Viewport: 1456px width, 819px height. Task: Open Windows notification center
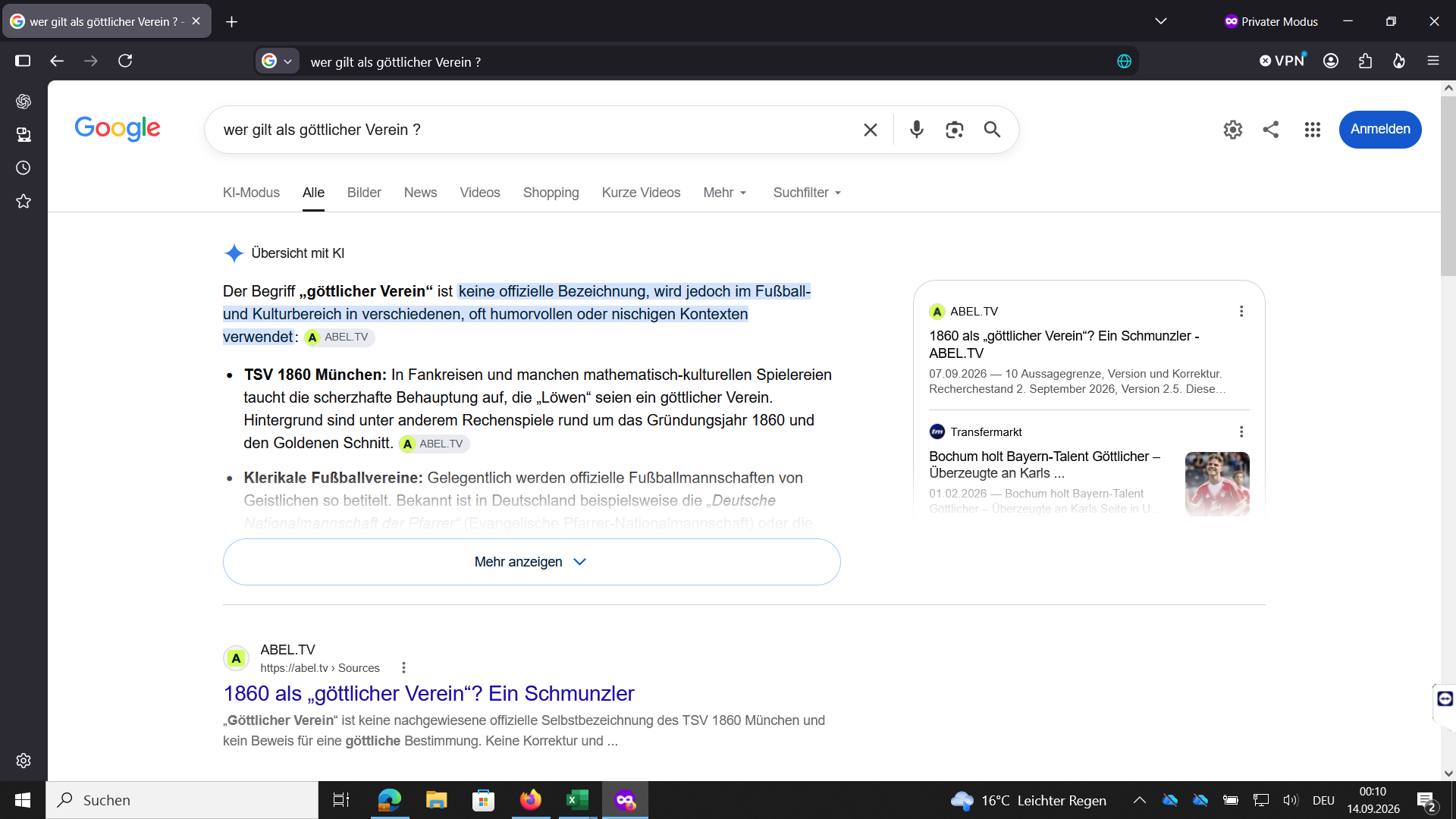tap(1426, 801)
